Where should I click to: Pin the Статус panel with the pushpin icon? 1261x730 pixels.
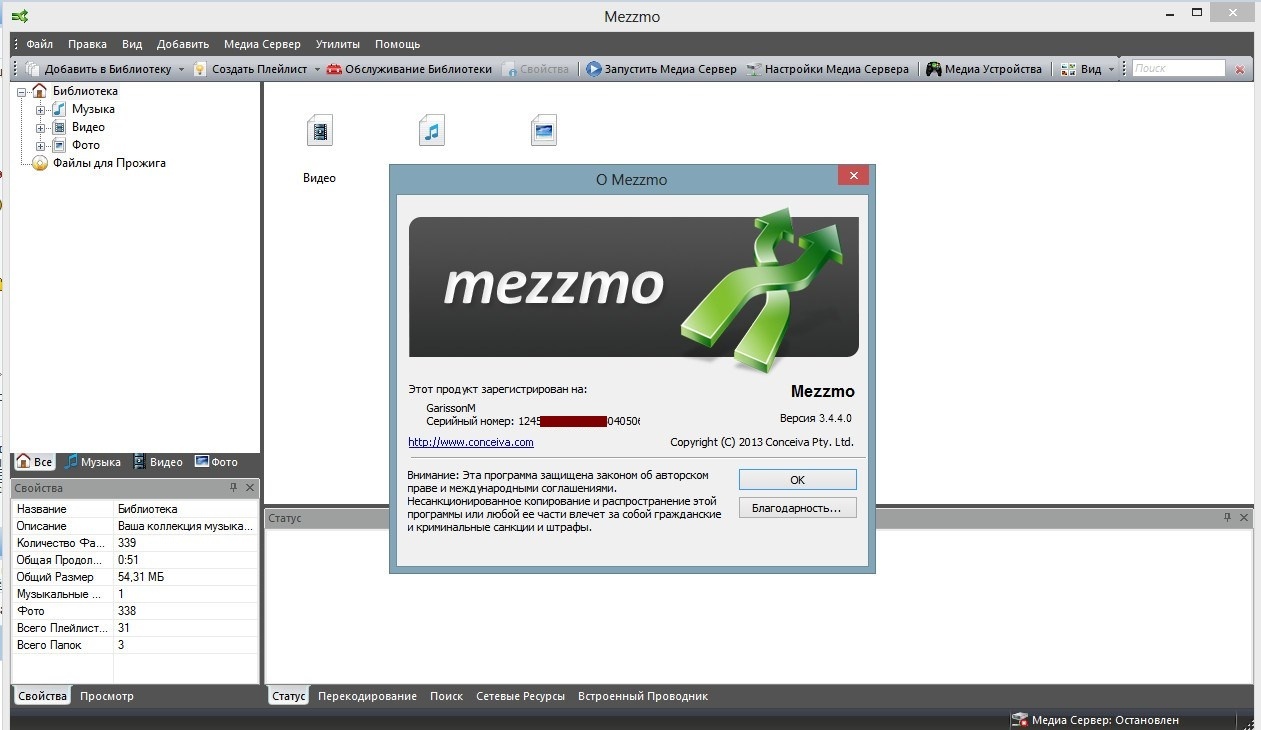click(1228, 518)
